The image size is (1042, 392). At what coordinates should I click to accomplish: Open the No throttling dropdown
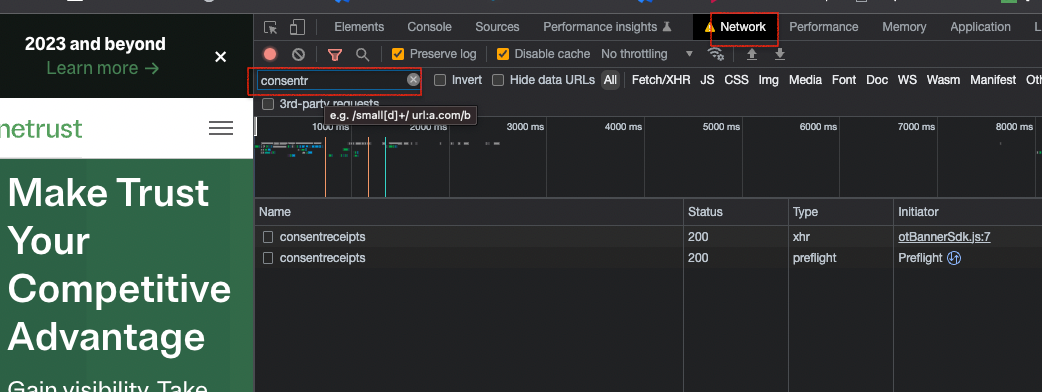[647, 54]
